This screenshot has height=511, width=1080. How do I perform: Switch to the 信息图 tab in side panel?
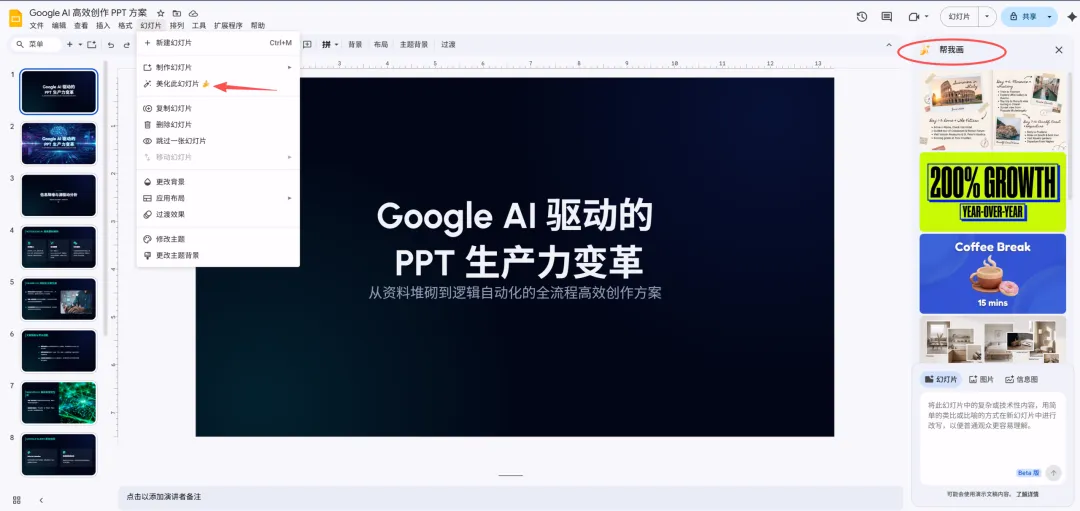1021,379
